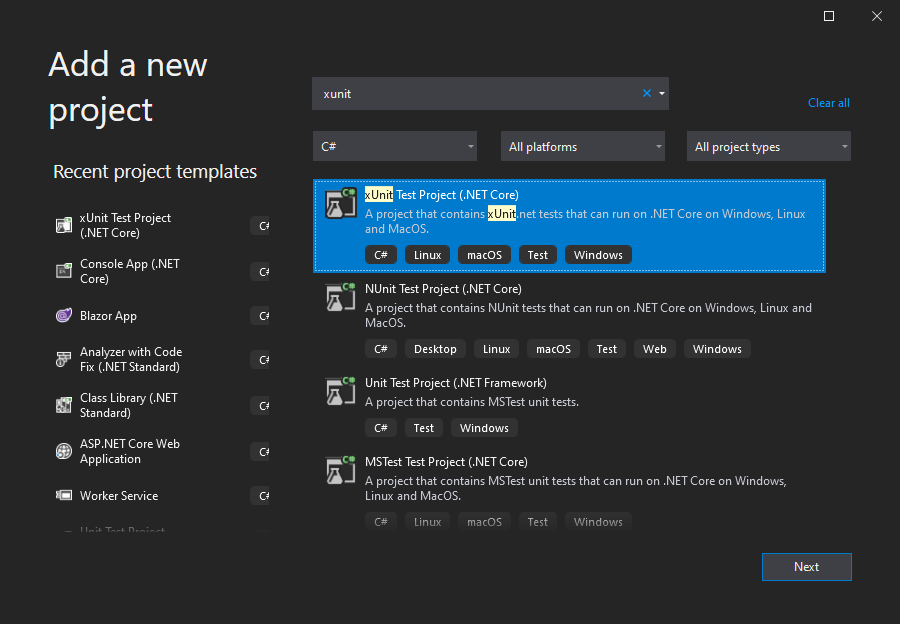Click the Worker Service icon
This screenshot has width=900, height=624.
[63, 496]
